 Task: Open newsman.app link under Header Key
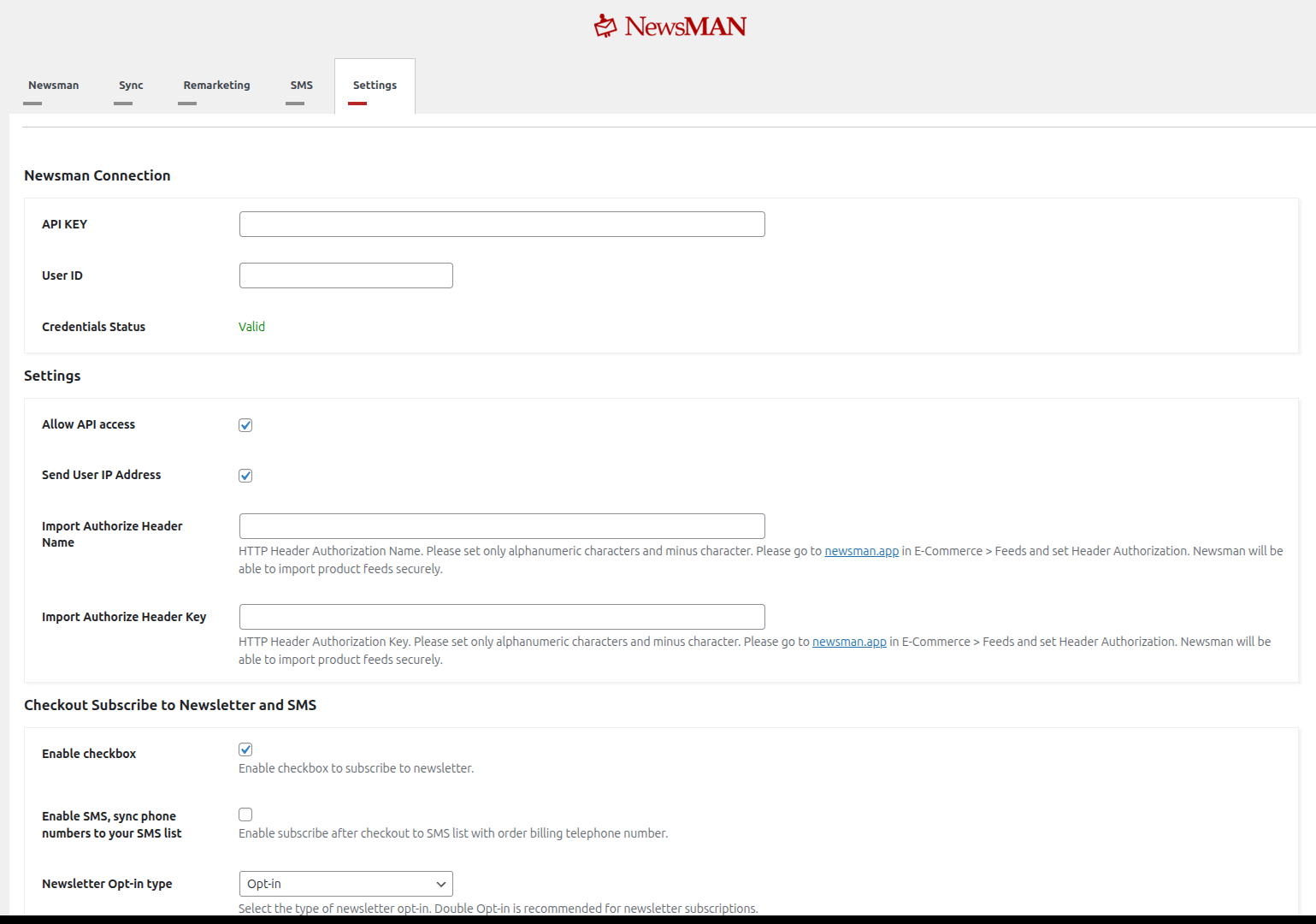click(849, 642)
